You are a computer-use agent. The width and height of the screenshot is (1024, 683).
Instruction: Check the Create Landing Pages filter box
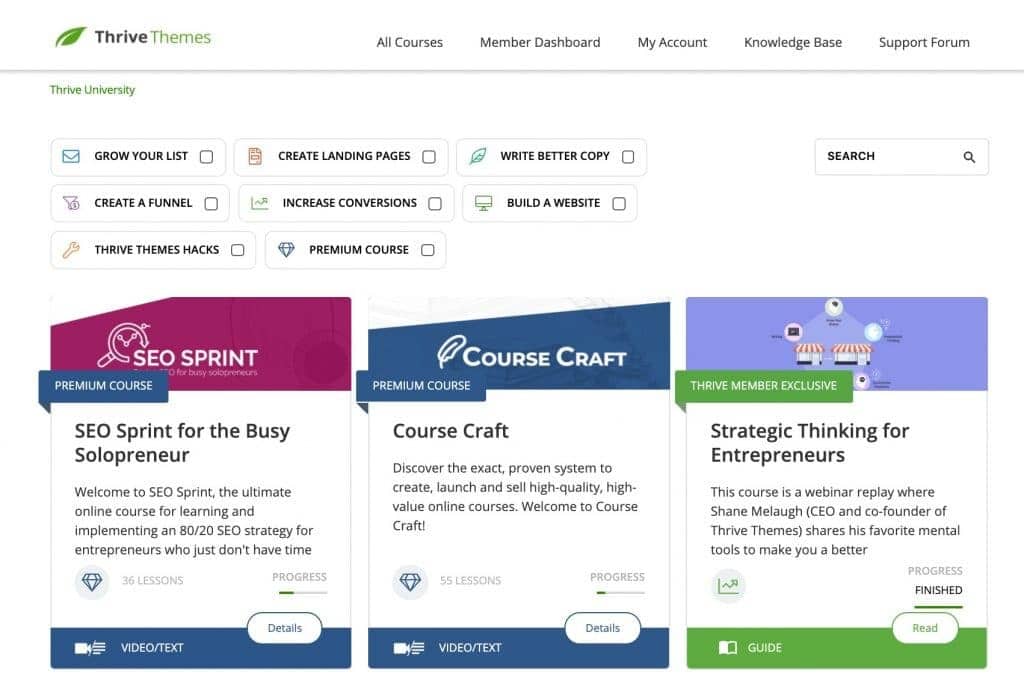[x=429, y=157]
